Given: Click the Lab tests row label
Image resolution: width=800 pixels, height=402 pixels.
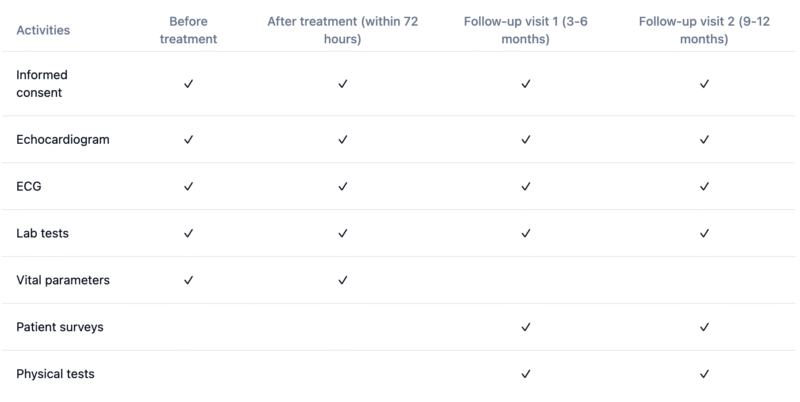Looking at the screenshot, I should (x=42, y=233).
